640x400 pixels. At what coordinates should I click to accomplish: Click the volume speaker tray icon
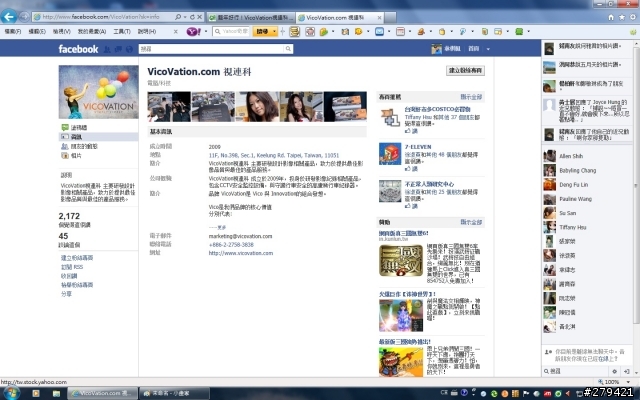[x=568, y=393]
